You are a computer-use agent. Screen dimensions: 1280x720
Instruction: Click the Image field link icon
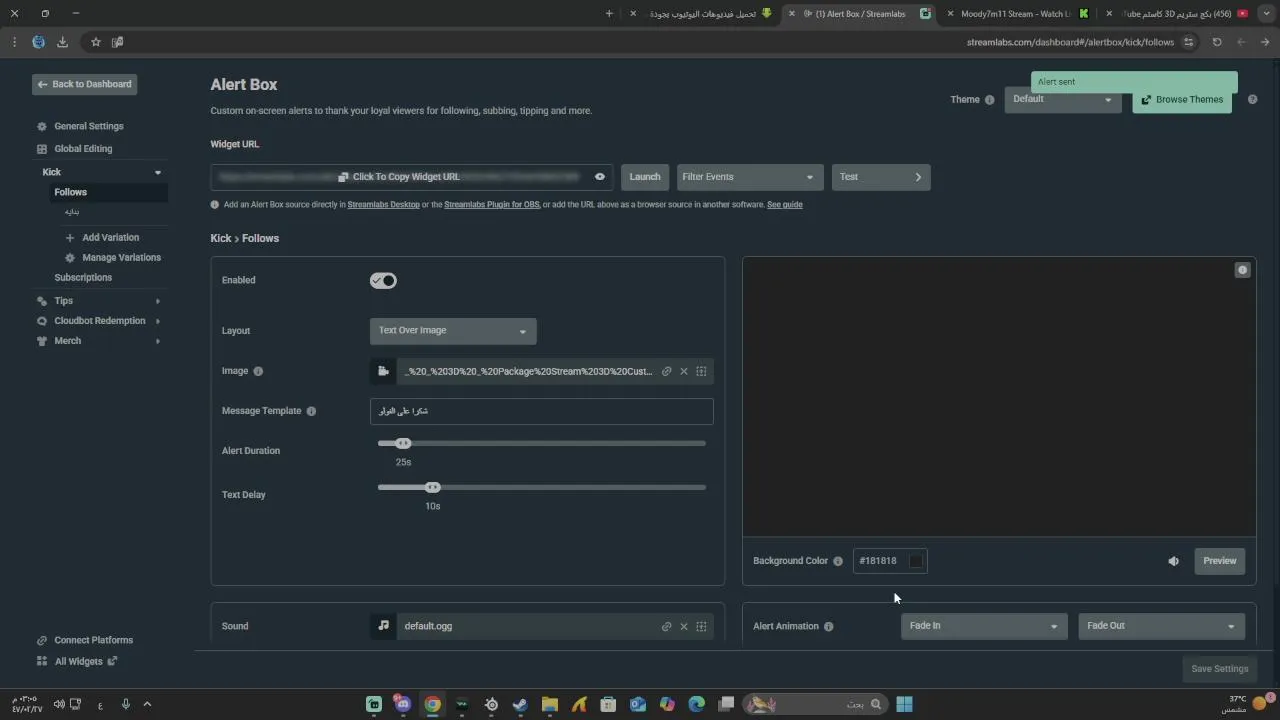666,371
